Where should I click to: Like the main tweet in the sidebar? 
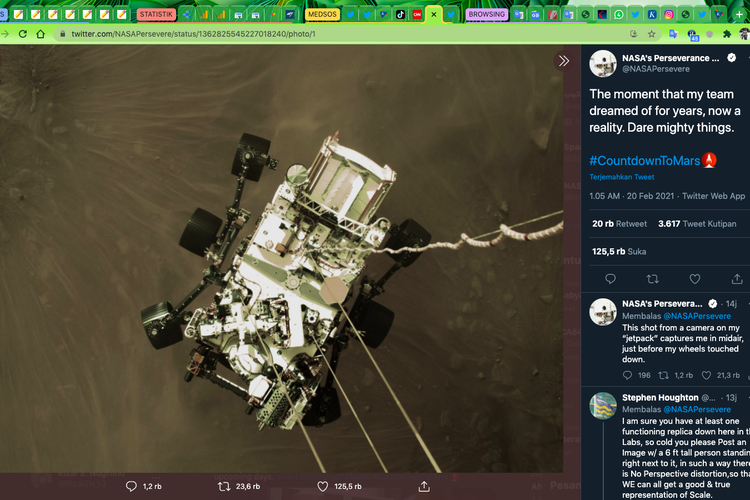[695, 279]
